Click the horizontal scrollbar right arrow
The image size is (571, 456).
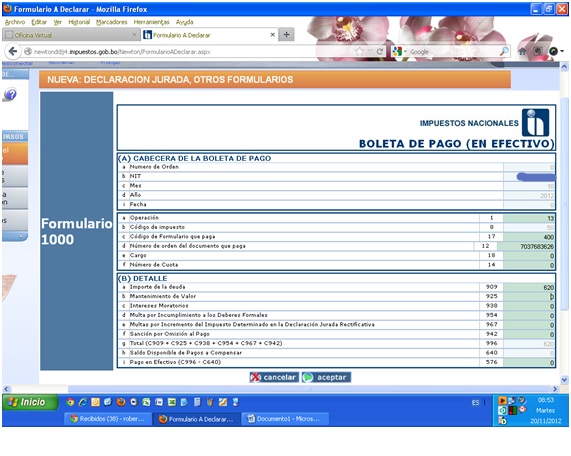coord(555,389)
